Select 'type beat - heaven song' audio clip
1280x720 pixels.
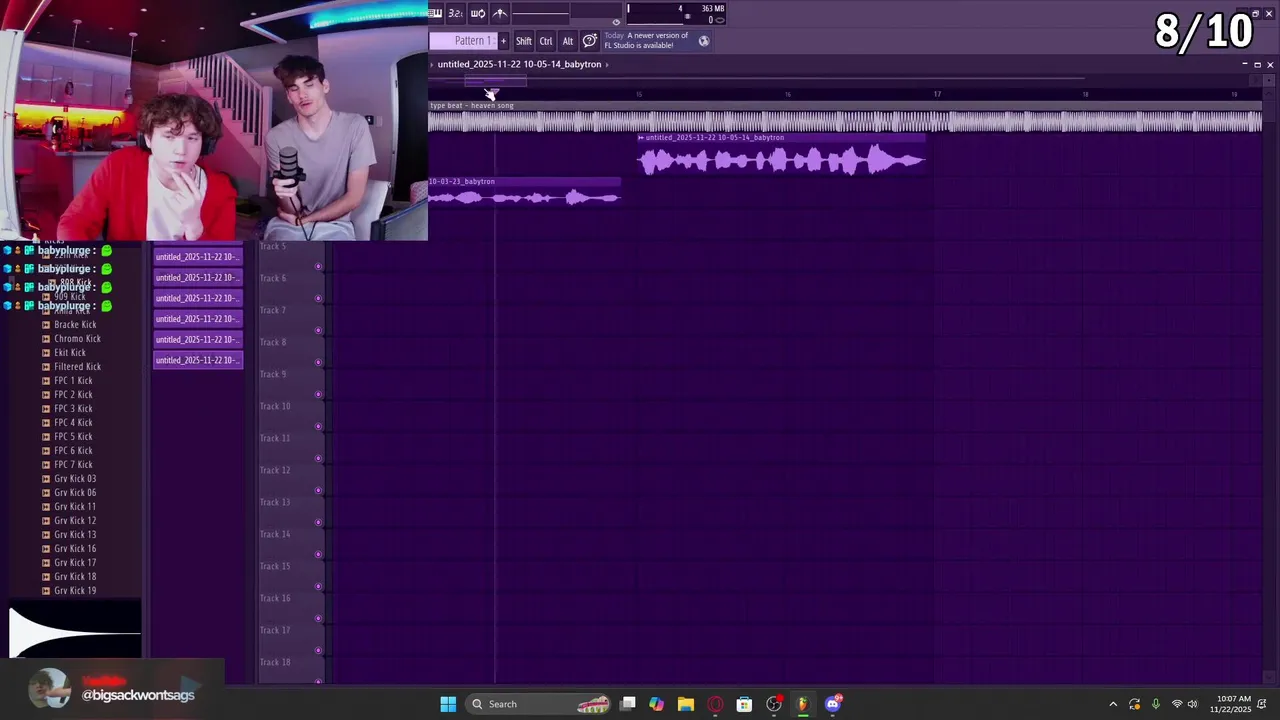(x=845, y=116)
